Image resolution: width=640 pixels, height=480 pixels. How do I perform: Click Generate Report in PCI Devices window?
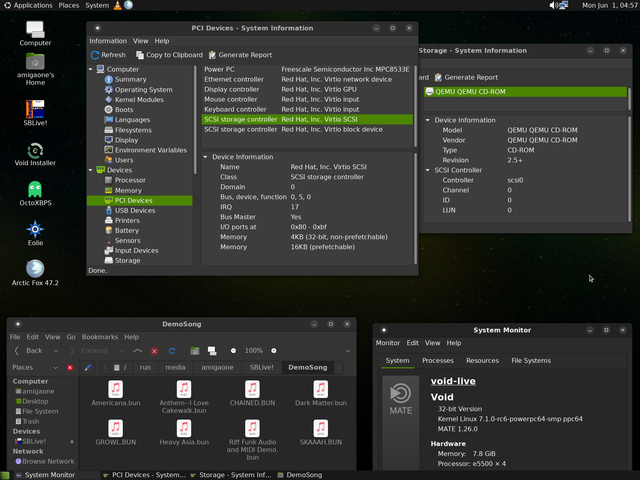point(240,55)
